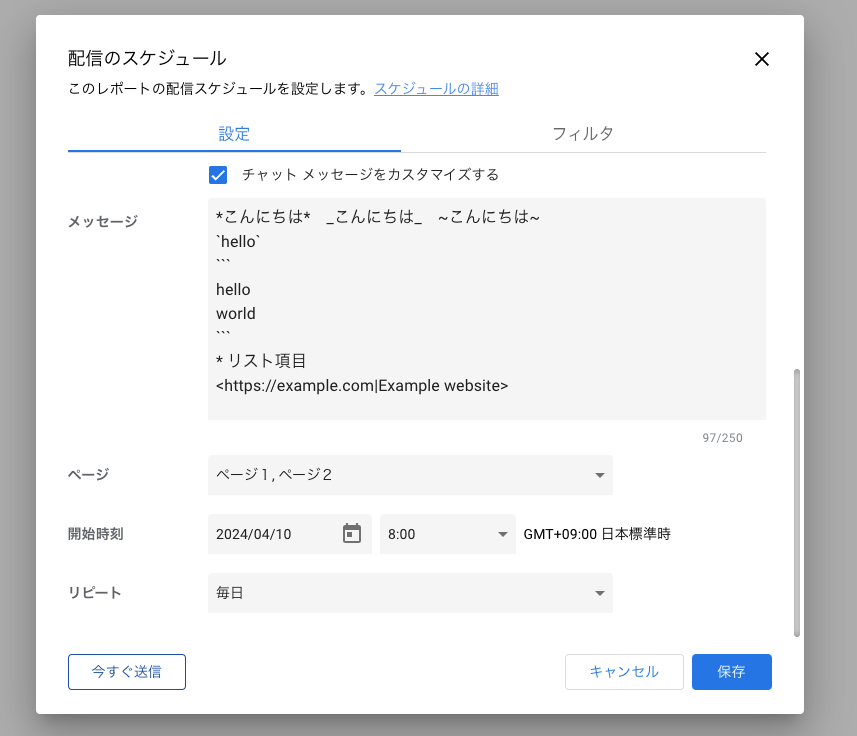Save the schedule with 保存

[x=731, y=672]
